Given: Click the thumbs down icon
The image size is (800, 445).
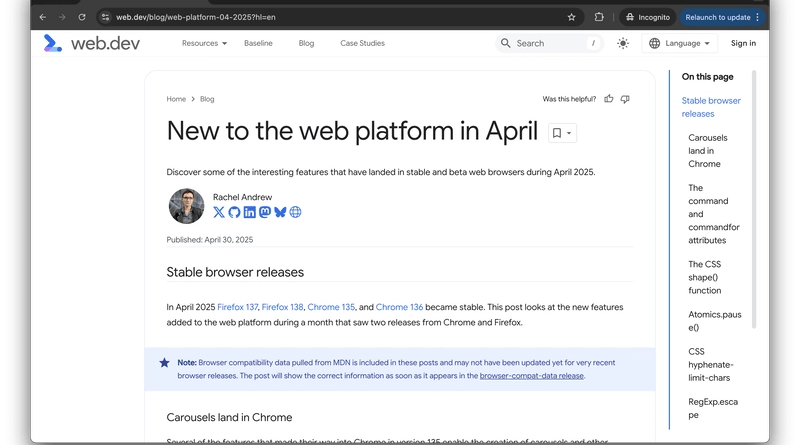Looking at the screenshot, I should (625, 99).
